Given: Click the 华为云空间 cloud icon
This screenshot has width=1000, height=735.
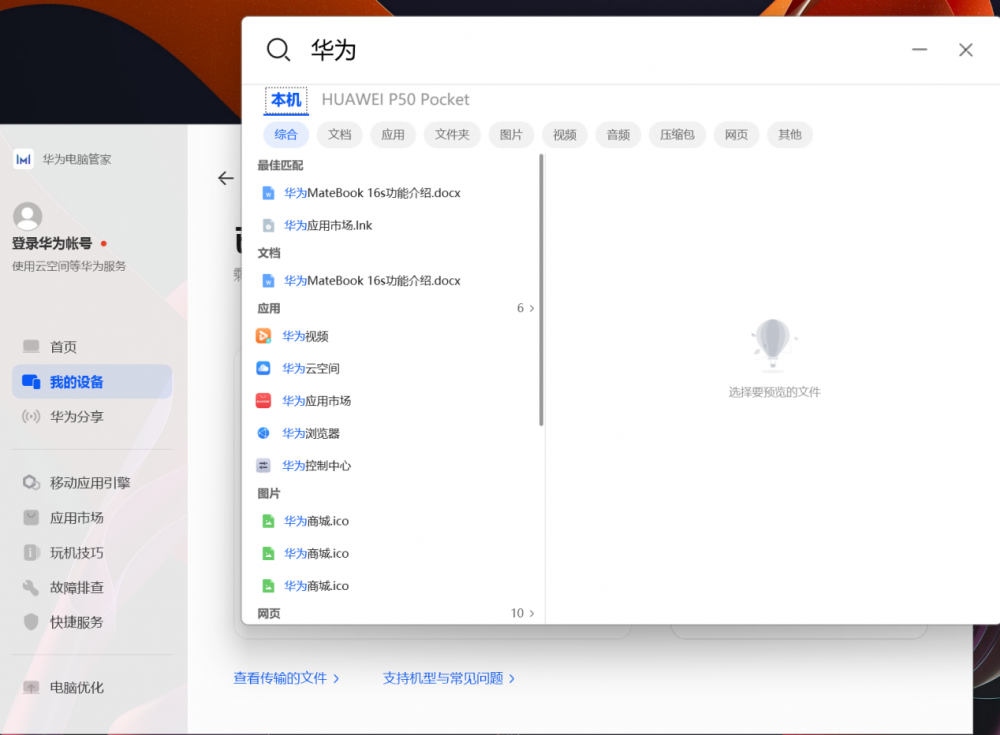Looking at the screenshot, I should point(263,368).
